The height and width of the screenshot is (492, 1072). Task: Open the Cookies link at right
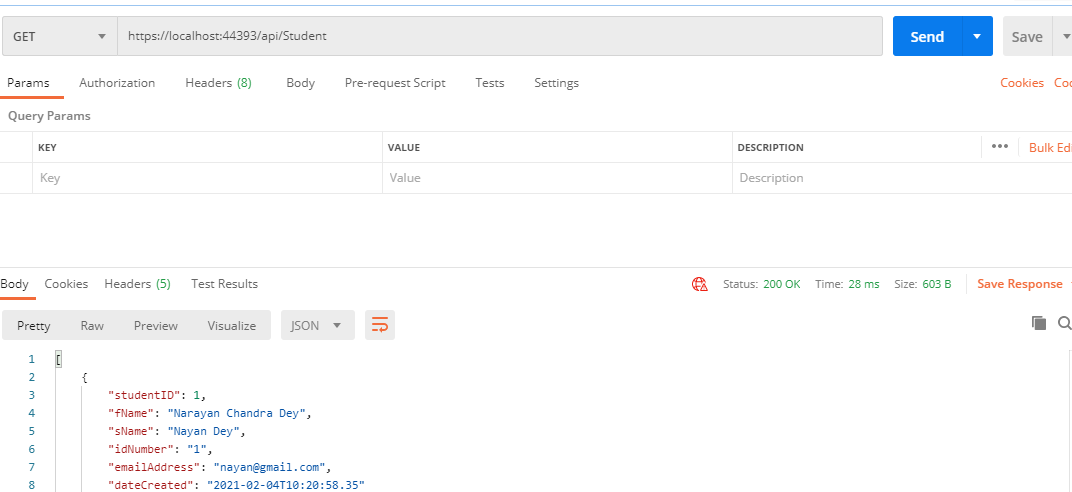1021,83
